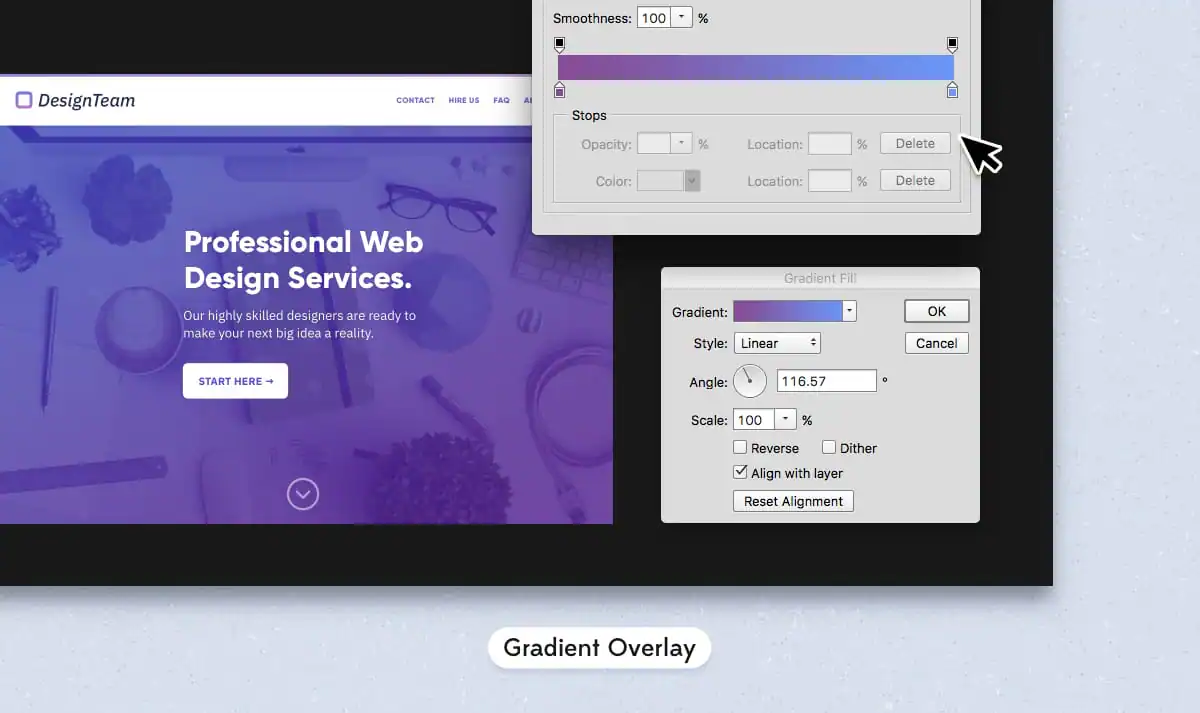Select the blue color stop below the gradient
The width and height of the screenshot is (1200, 713).
[952, 90]
